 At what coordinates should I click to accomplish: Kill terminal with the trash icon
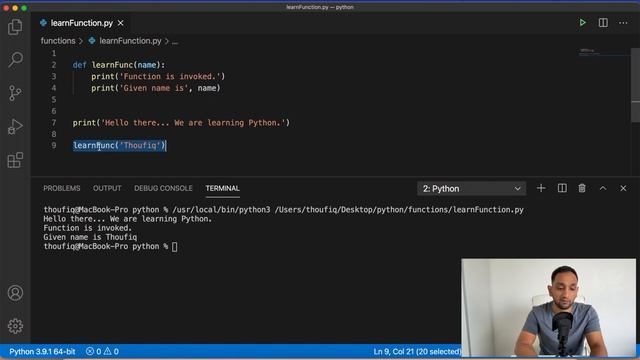click(x=582, y=188)
